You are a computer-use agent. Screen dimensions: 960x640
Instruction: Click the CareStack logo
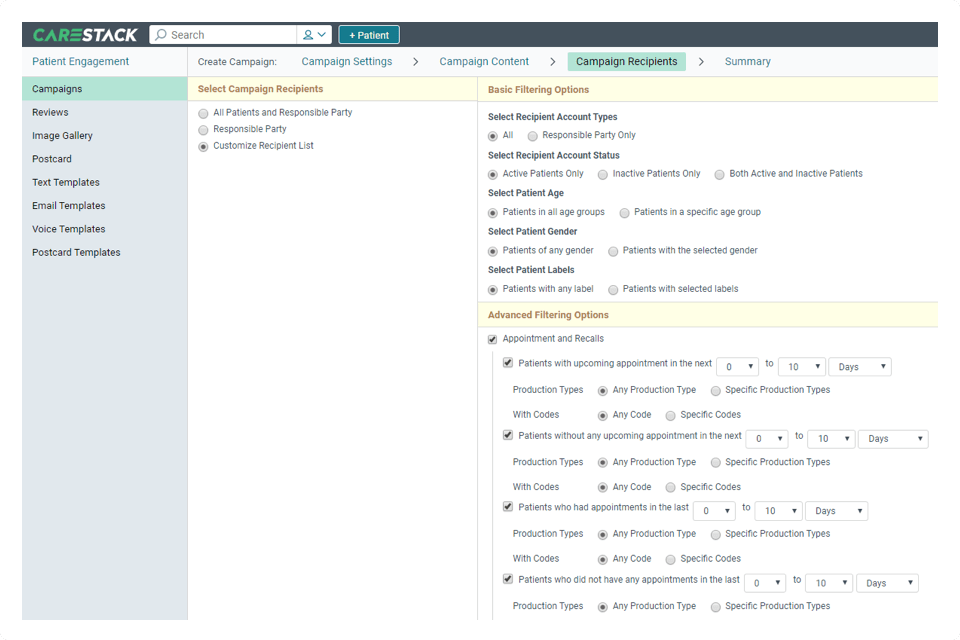pos(85,34)
